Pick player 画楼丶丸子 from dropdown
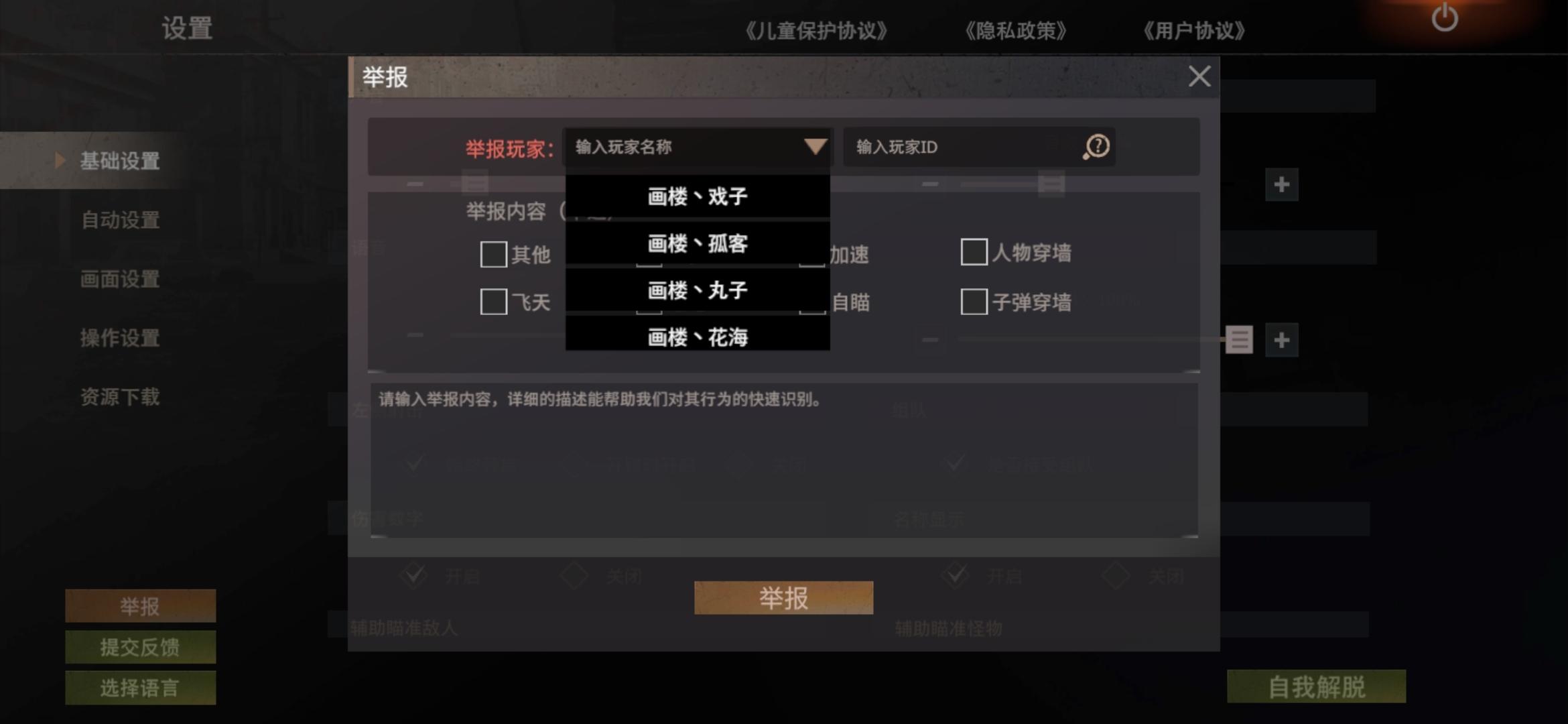1568x724 pixels. [698, 290]
